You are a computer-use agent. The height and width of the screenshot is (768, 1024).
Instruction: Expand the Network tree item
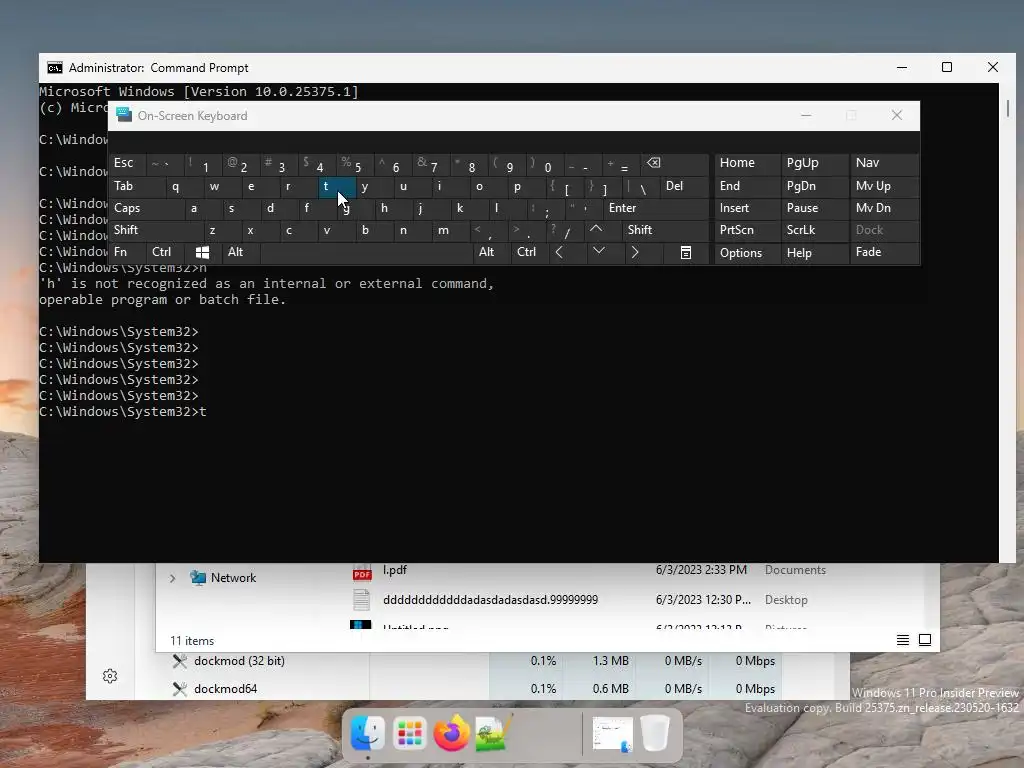pos(172,578)
